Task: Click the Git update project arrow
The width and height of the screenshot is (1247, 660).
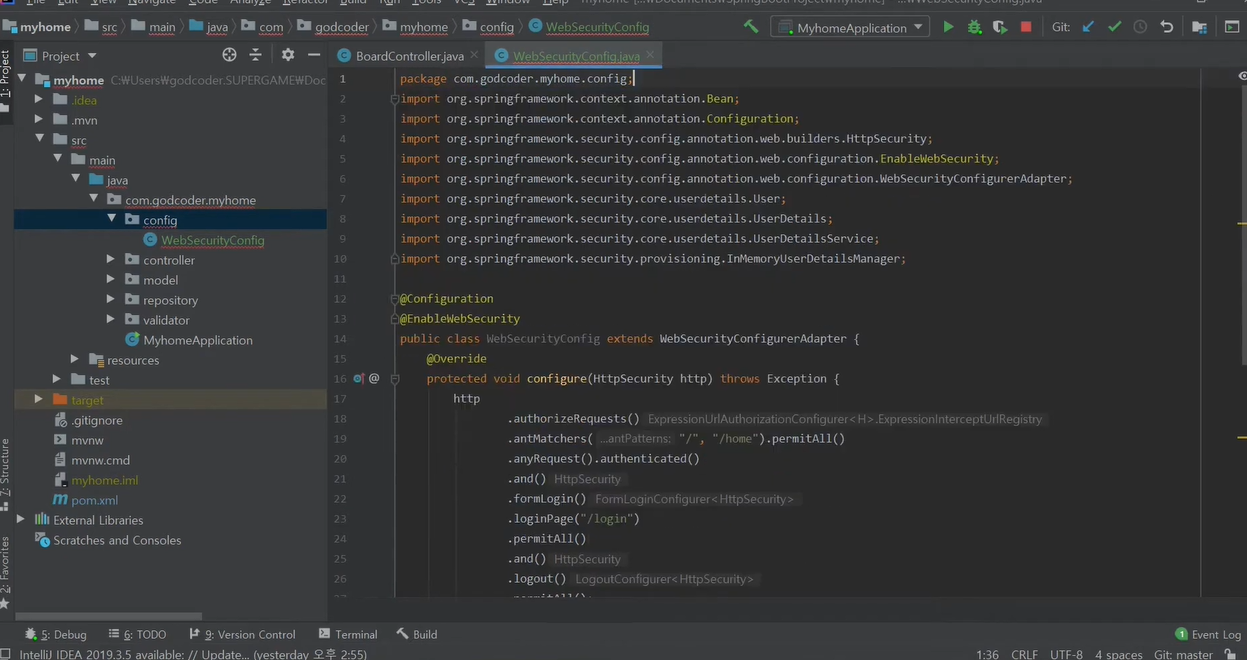Action: (x=1088, y=28)
